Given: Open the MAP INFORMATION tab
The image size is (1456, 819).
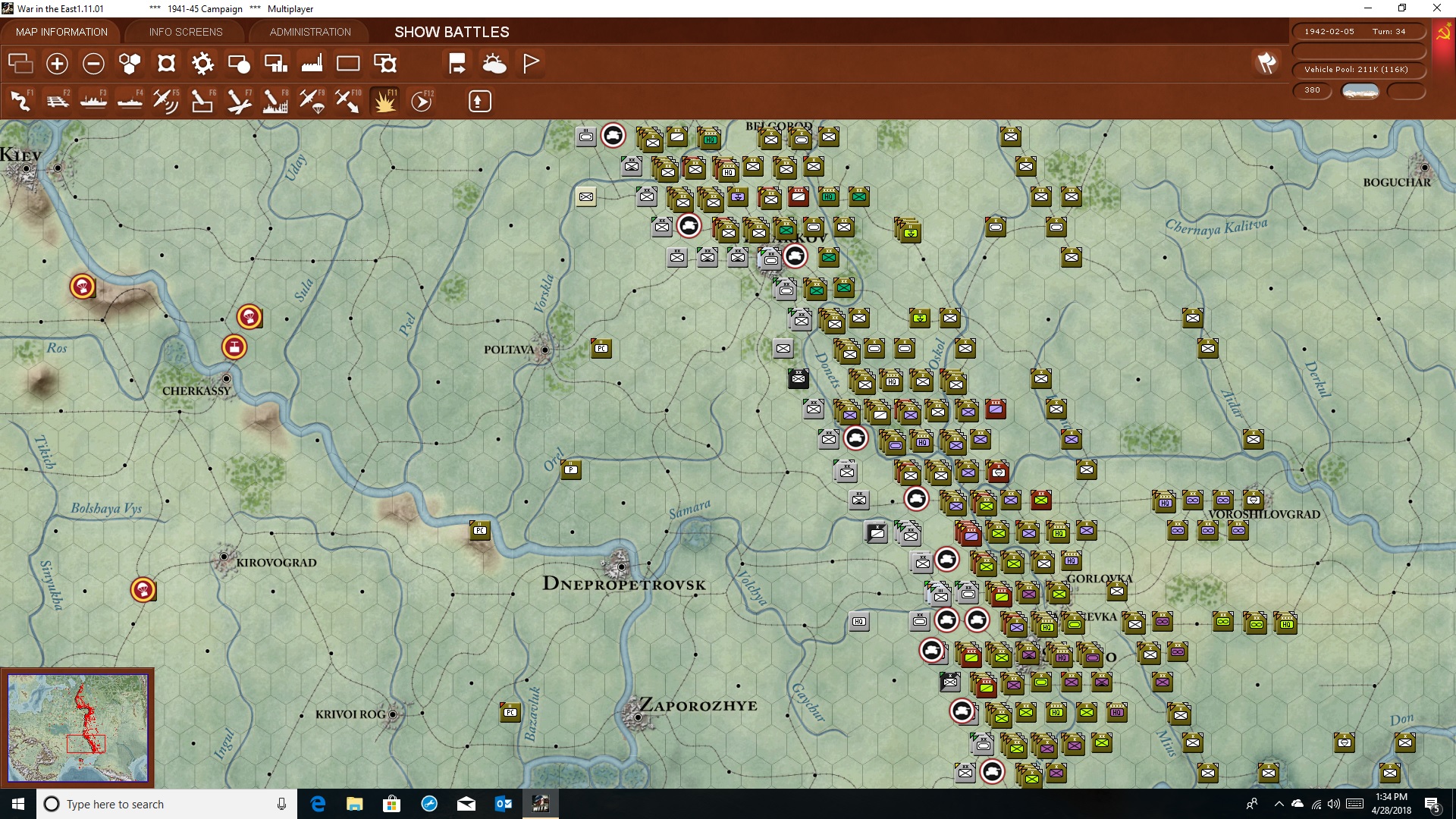Looking at the screenshot, I should click(x=61, y=32).
